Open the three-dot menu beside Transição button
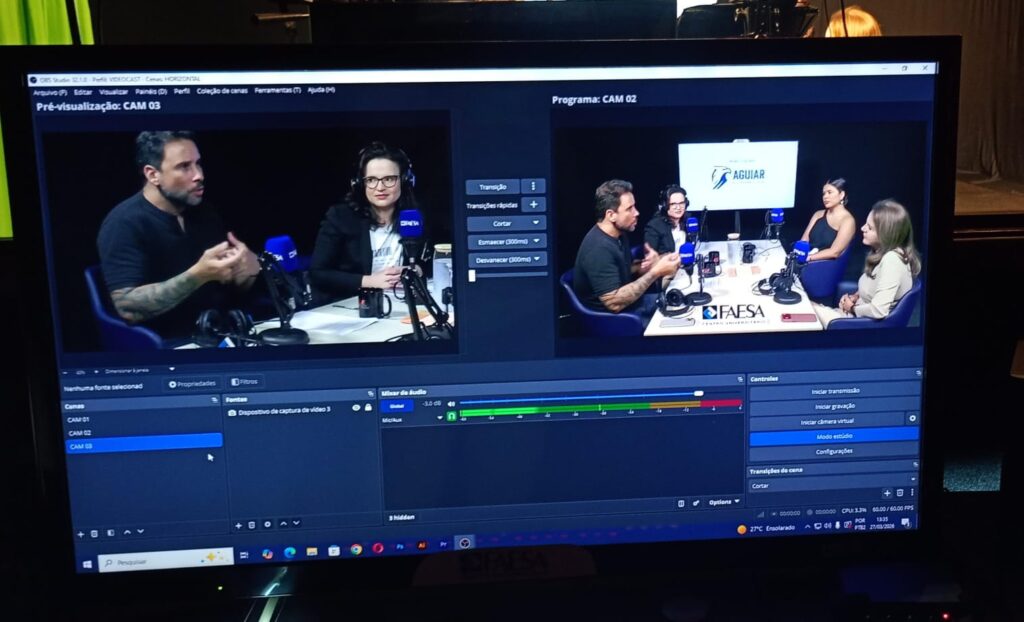The width and height of the screenshot is (1024, 622). [x=533, y=187]
